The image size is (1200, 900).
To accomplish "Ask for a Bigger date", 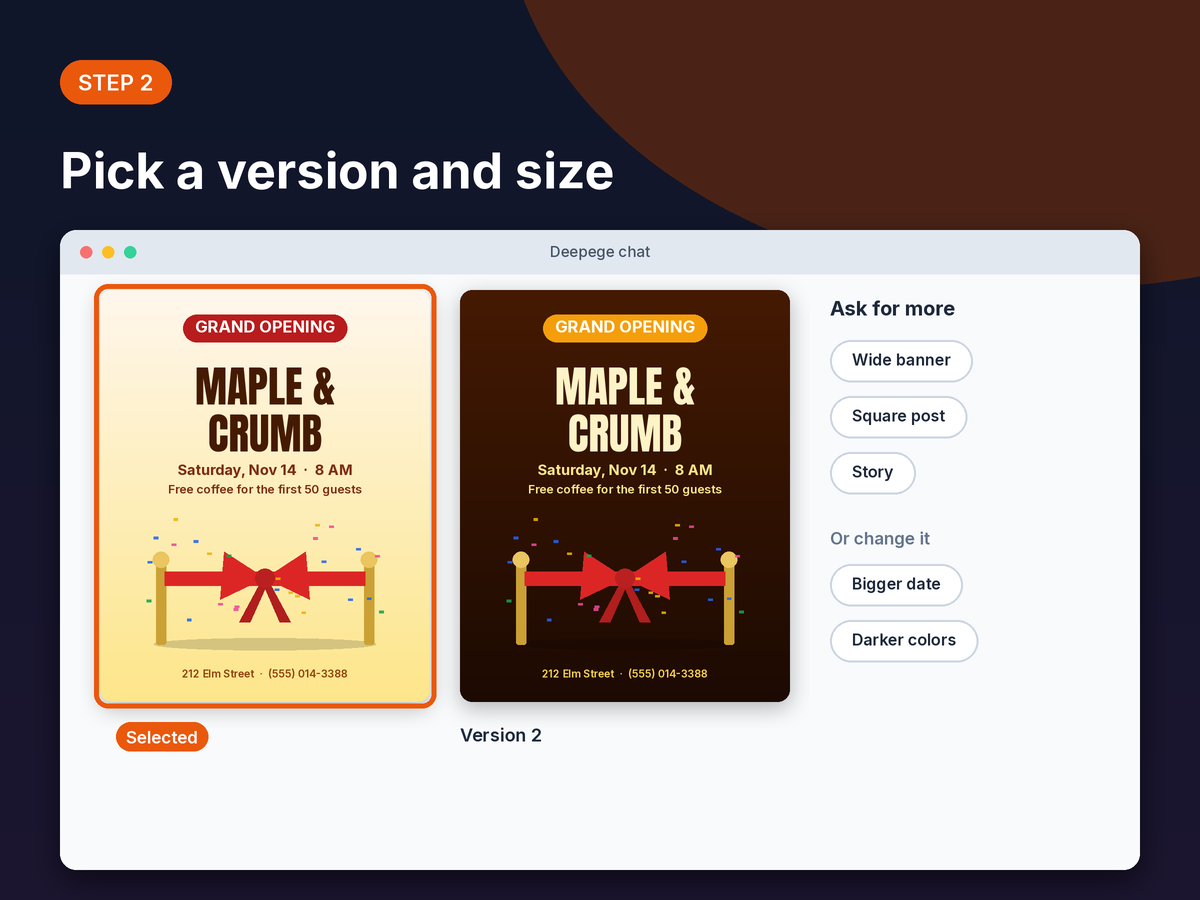I will [x=896, y=584].
